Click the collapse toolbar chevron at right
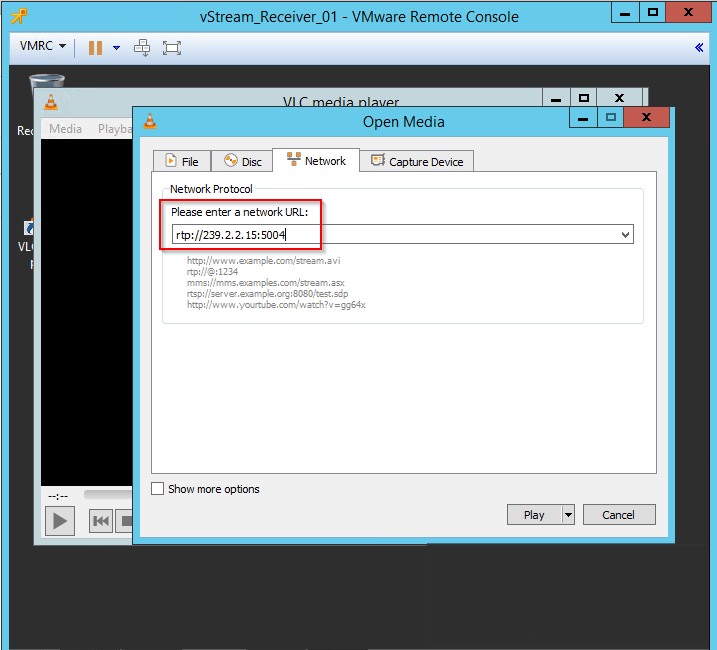This screenshot has height=650, width=717. coord(699,47)
